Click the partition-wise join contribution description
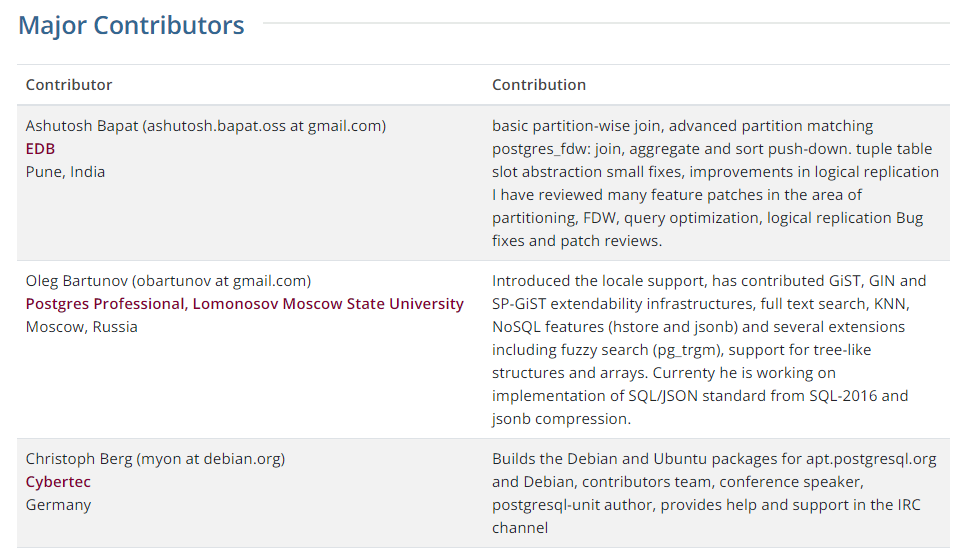The width and height of the screenshot is (971, 559). pyautogui.click(x=715, y=183)
